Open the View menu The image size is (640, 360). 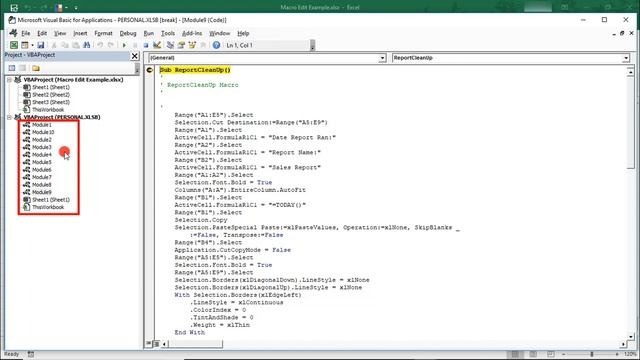pyautogui.click(x=60, y=33)
